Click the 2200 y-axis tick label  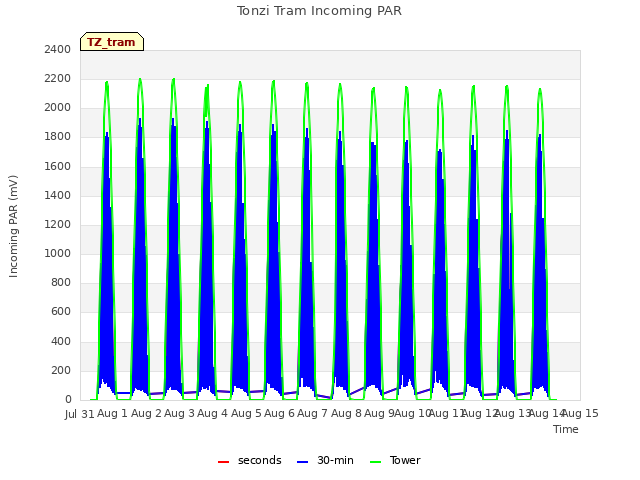58,78
